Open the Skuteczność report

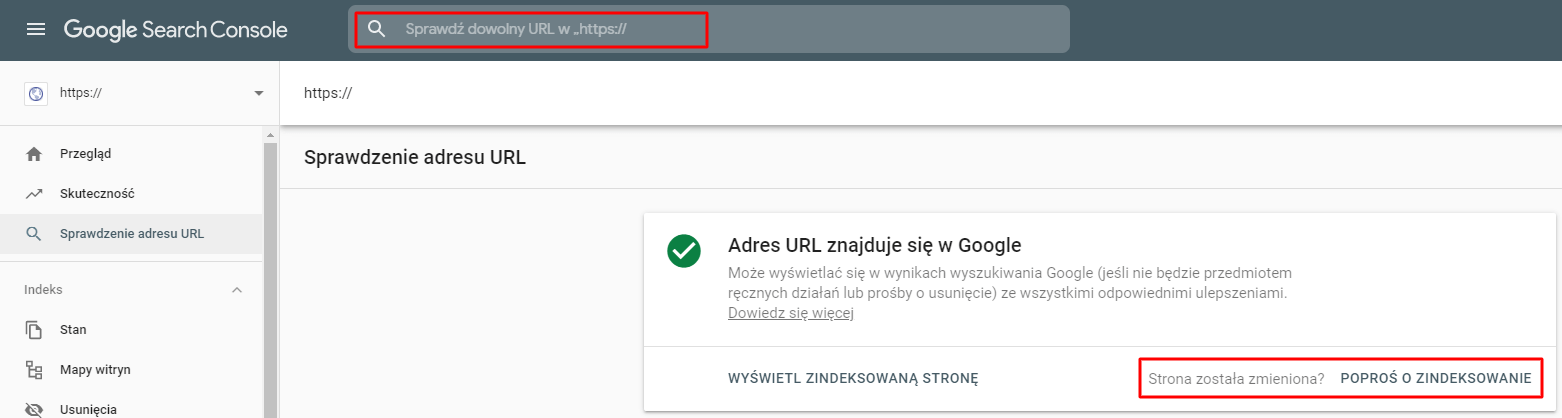point(131,194)
